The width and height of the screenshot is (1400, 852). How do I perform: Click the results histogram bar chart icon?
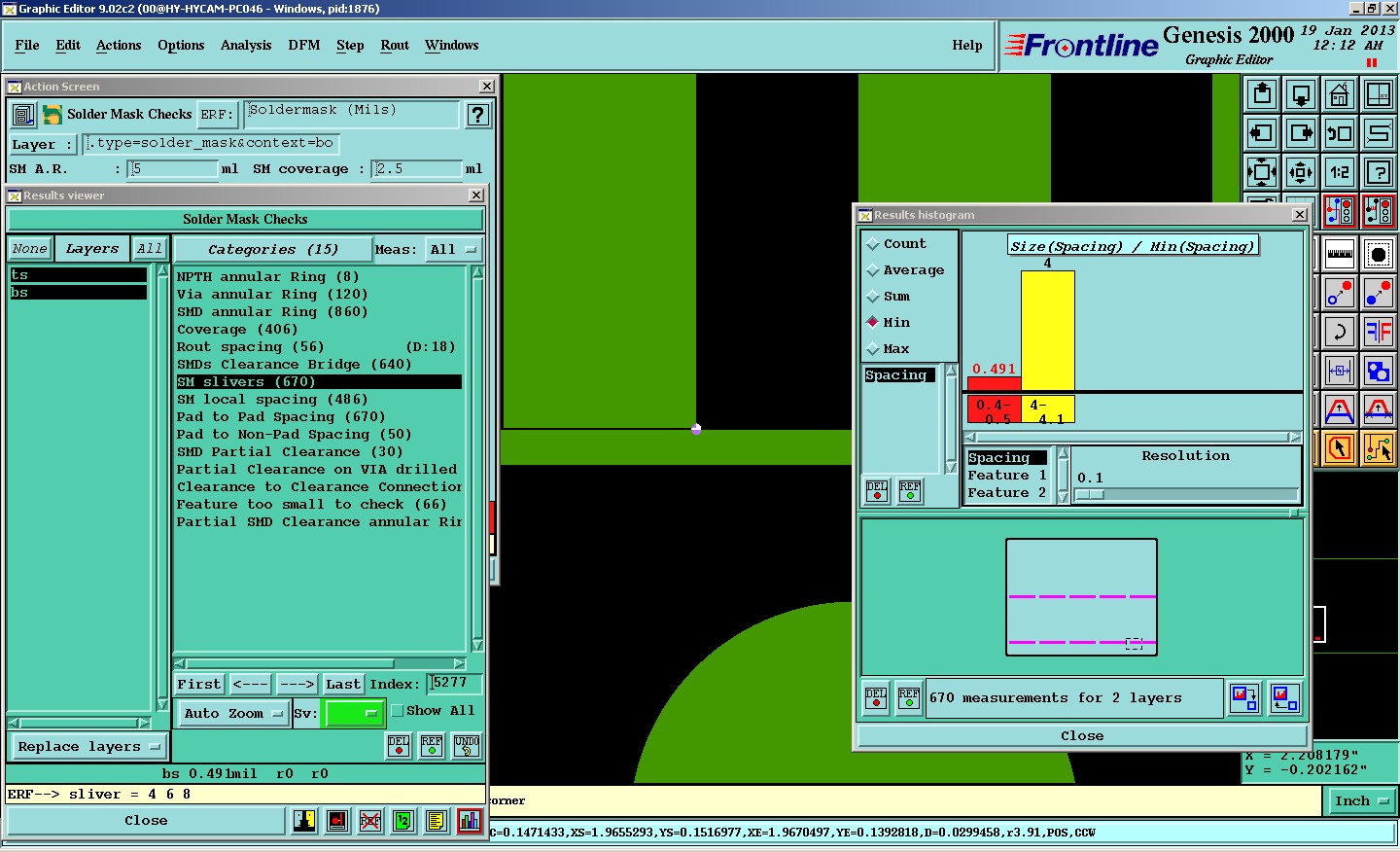click(x=470, y=821)
